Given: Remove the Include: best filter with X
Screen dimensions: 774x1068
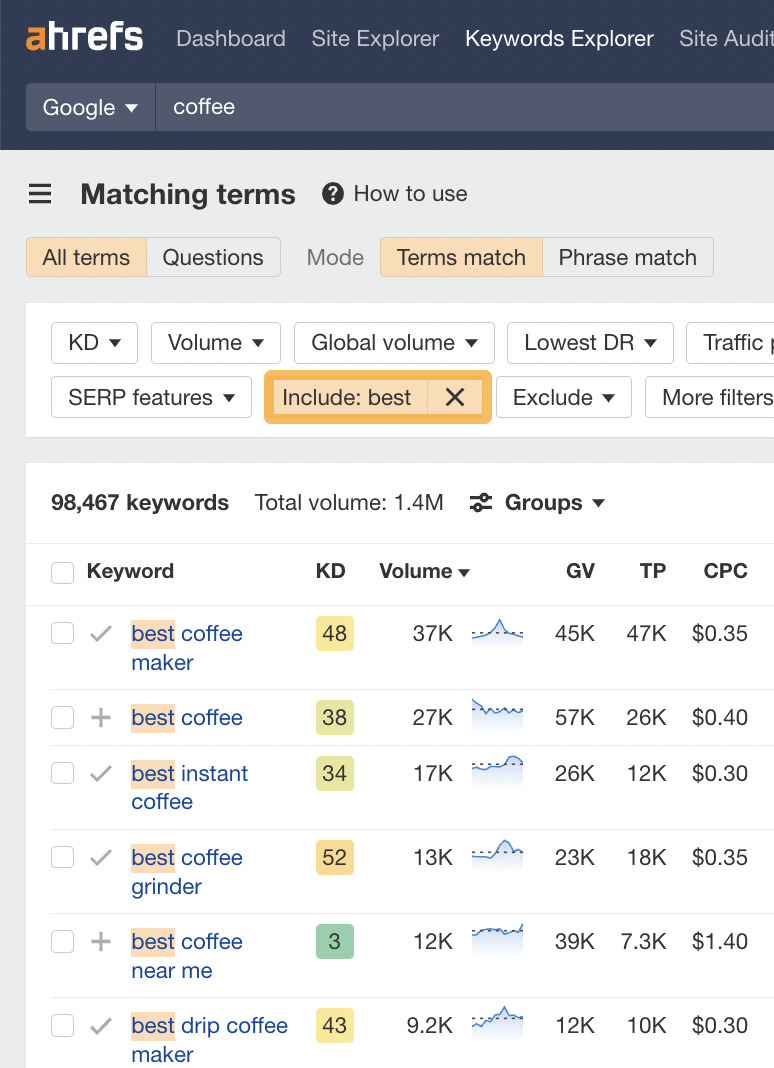Looking at the screenshot, I should click(x=455, y=397).
